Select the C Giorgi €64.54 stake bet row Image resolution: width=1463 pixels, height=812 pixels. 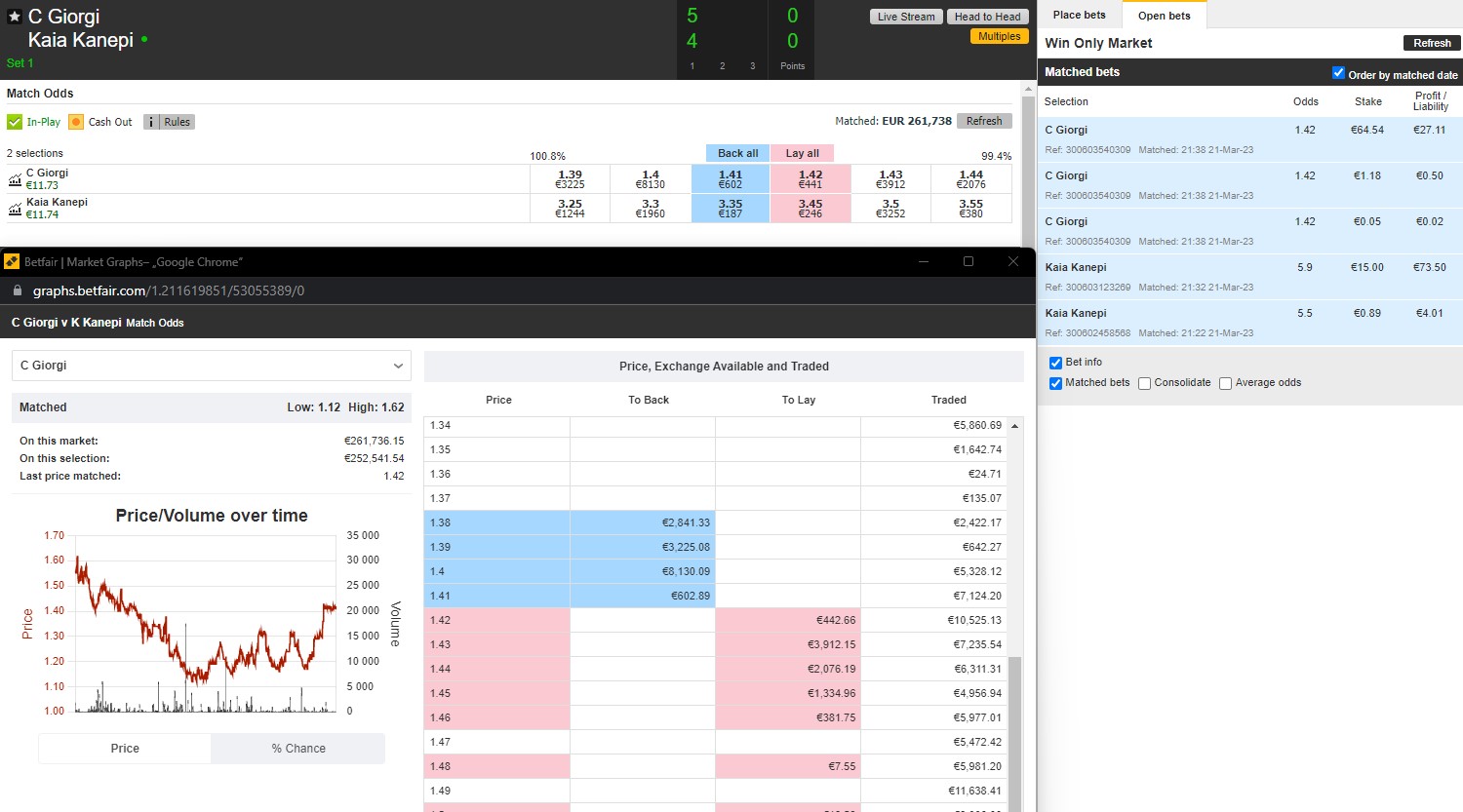pyautogui.click(x=1249, y=139)
